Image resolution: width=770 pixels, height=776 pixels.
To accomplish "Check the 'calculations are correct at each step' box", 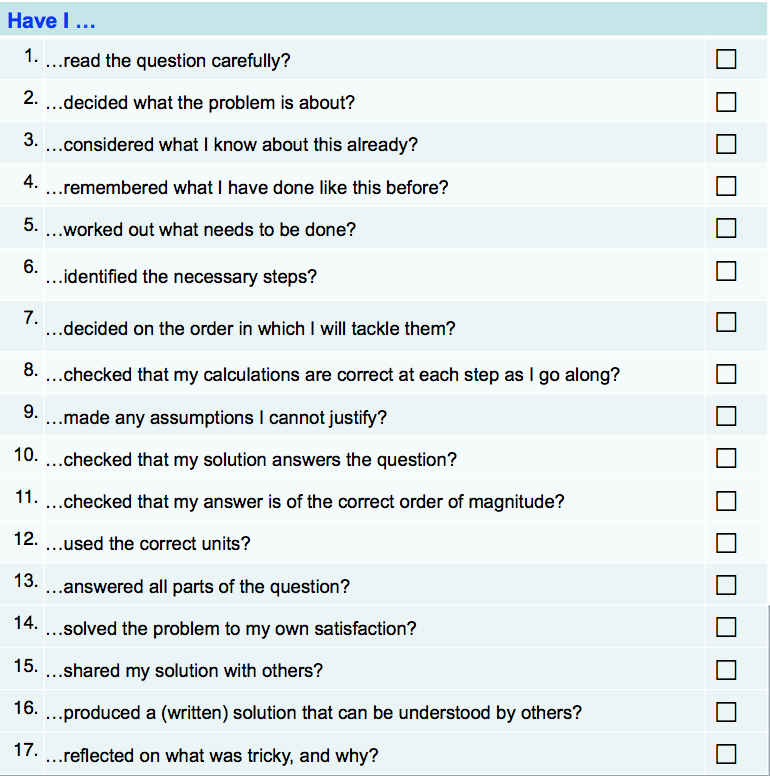I will (726, 375).
